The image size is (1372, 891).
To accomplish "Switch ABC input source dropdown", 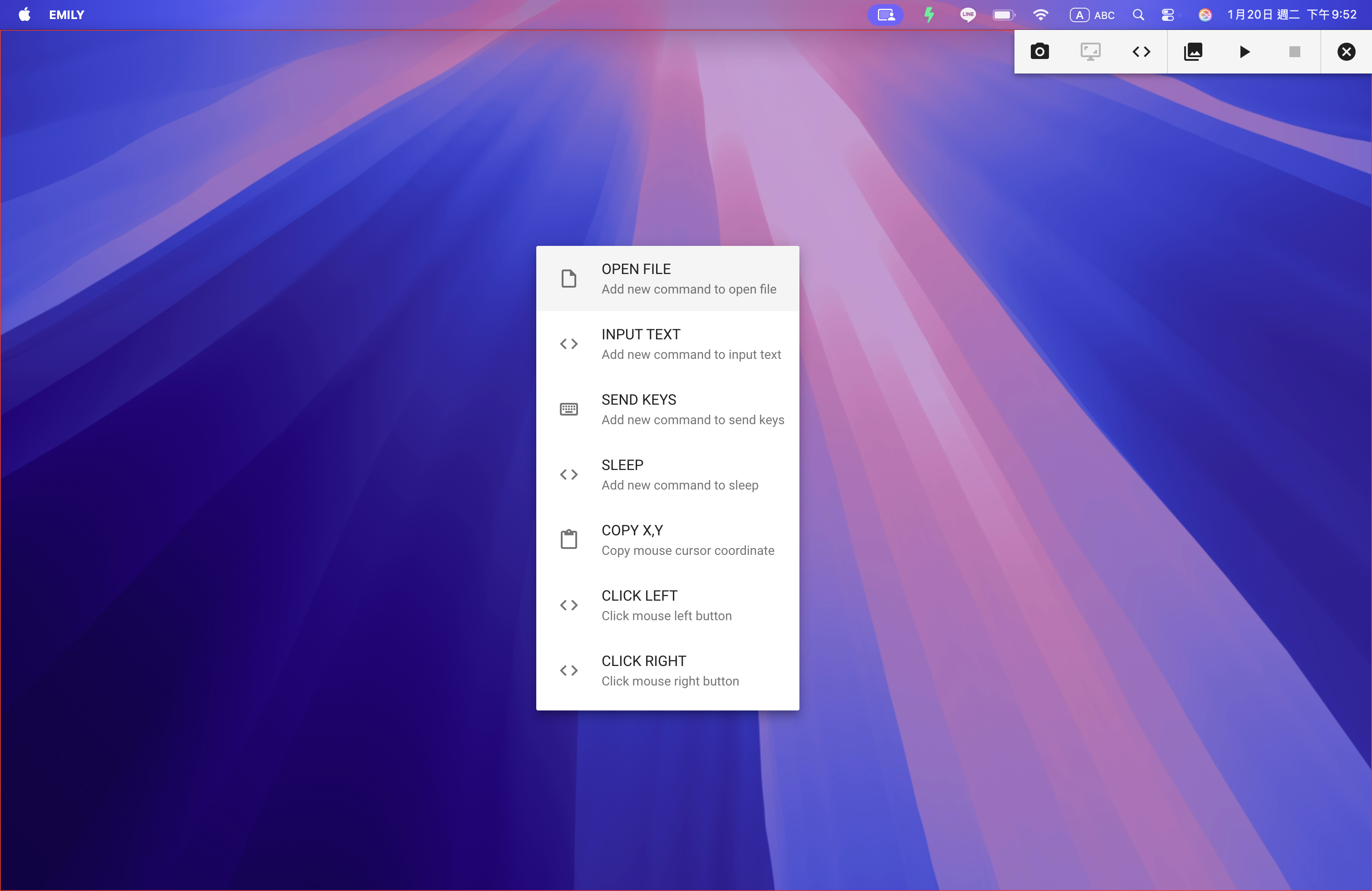I will click(x=1092, y=15).
